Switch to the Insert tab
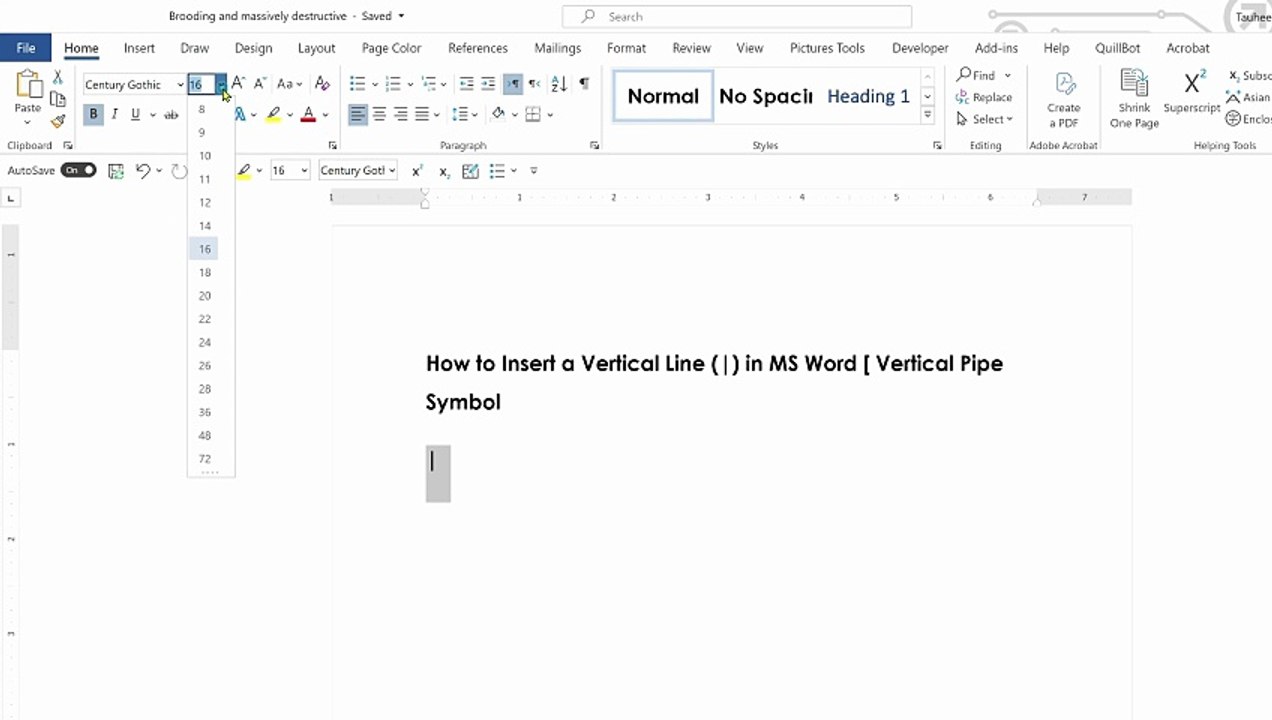This screenshot has height=720, width=1272. click(x=139, y=48)
